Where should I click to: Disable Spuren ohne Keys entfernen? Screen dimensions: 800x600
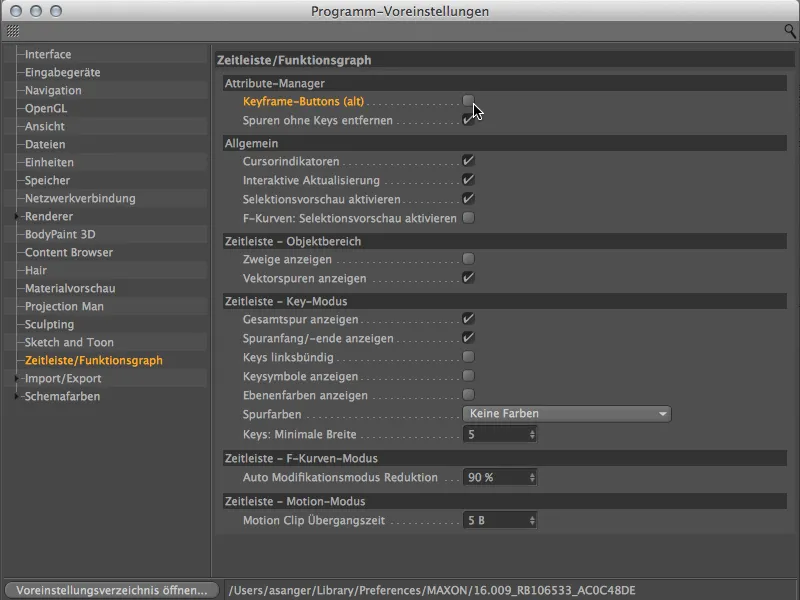[466, 119]
